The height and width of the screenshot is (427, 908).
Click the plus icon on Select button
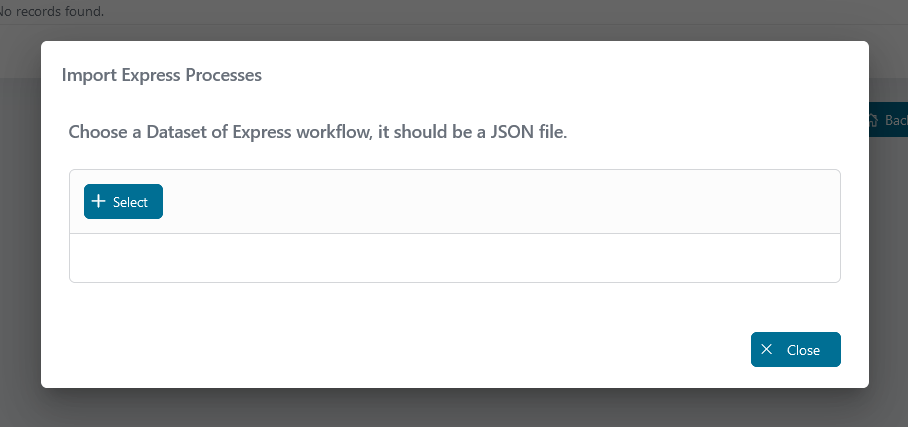[99, 201]
